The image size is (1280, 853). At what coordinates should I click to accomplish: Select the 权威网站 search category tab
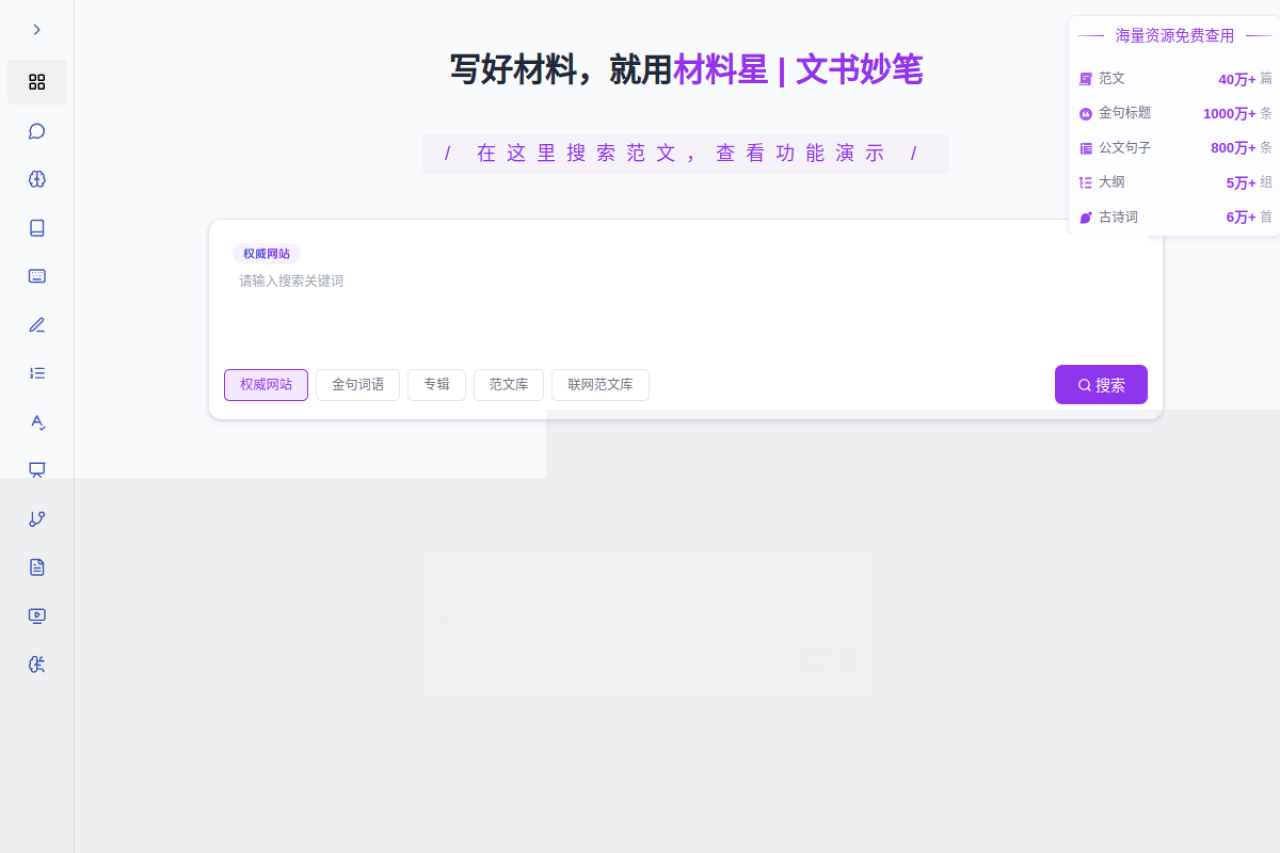tap(266, 385)
